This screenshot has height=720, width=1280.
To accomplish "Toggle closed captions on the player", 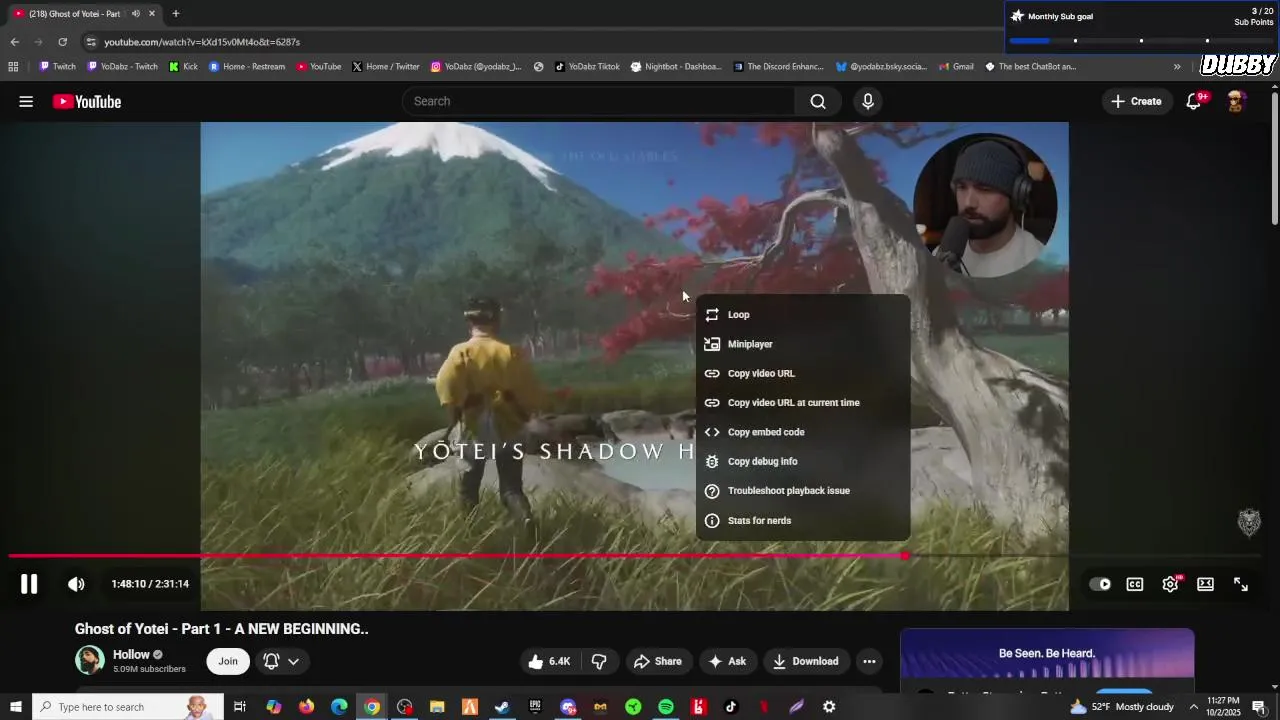I will 1135,584.
